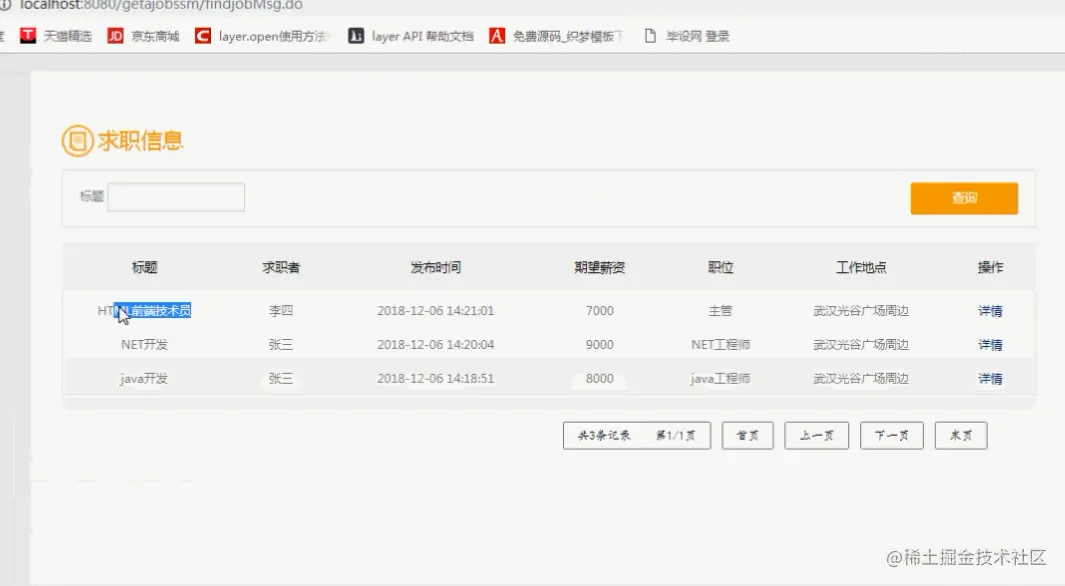Open the 免费源码_织梦模板 bookmark icon

tap(497, 36)
